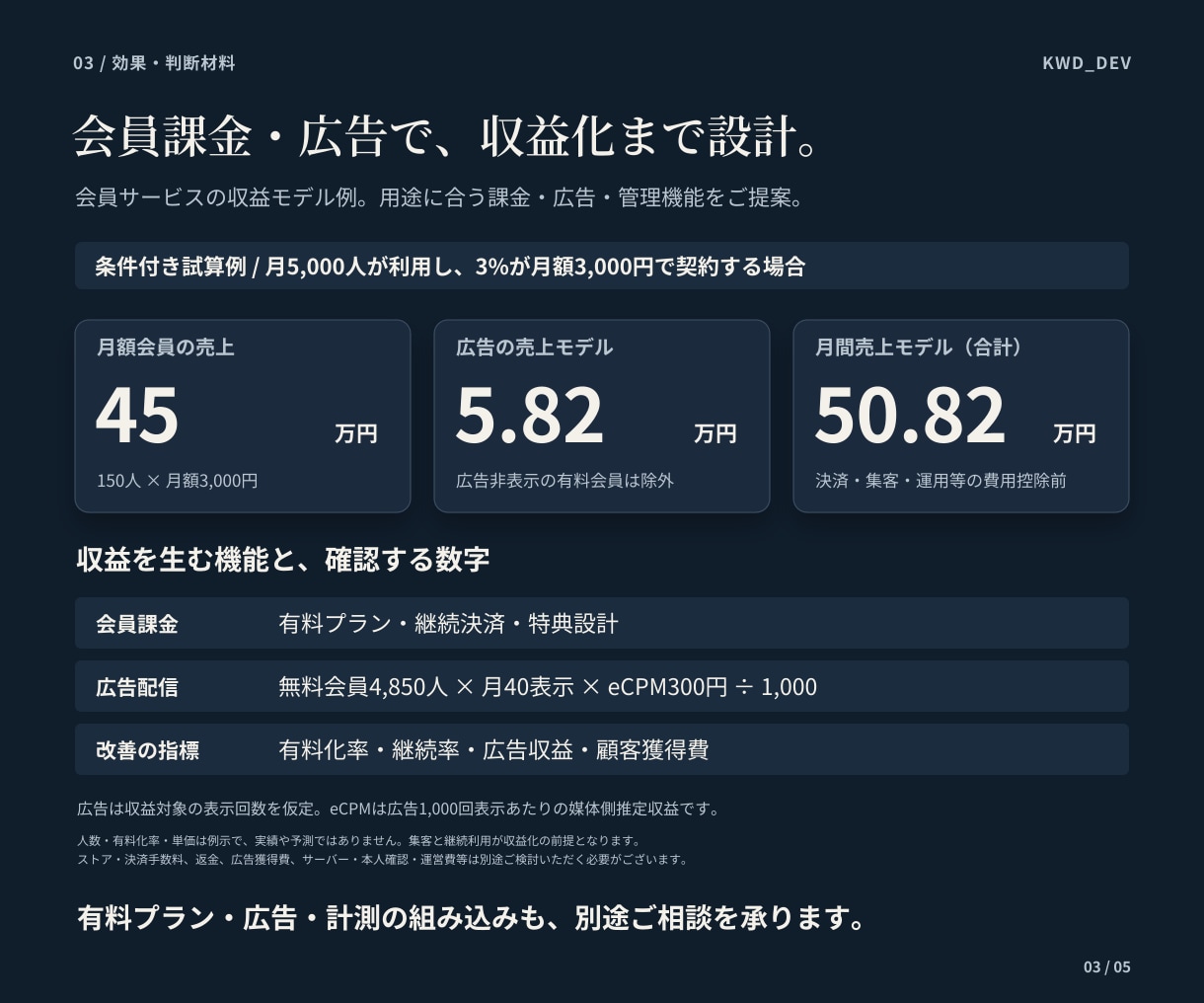Viewport: 1204px width, 1003px height.
Task: Click the '広告非表示の有料会員は除外' note
Action: pyautogui.click(x=564, y=481)
